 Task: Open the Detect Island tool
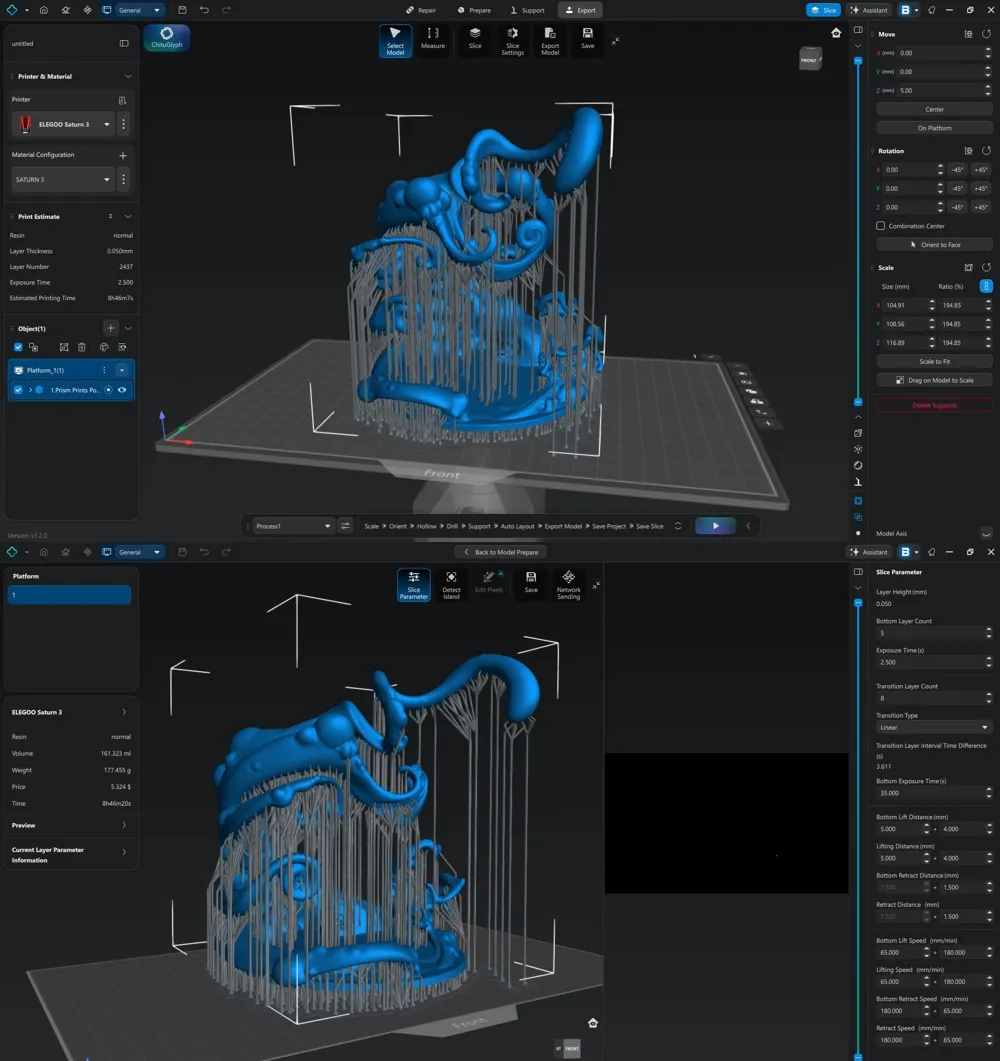(x=451, y=585)
